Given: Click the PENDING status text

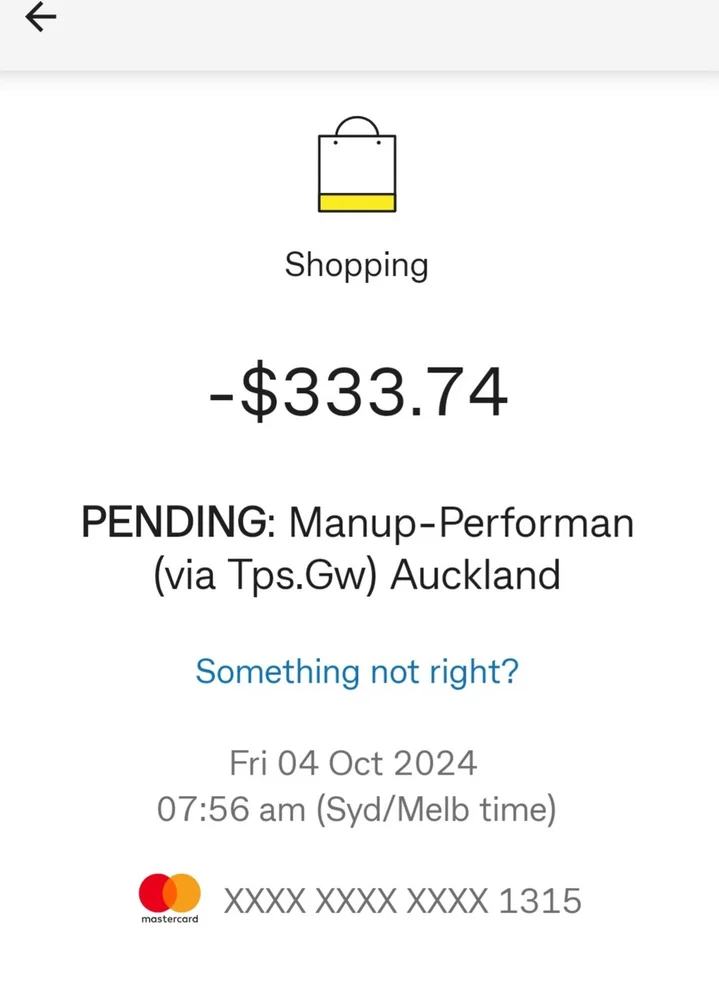Looking at the screenshot, I should coord(172,522).
